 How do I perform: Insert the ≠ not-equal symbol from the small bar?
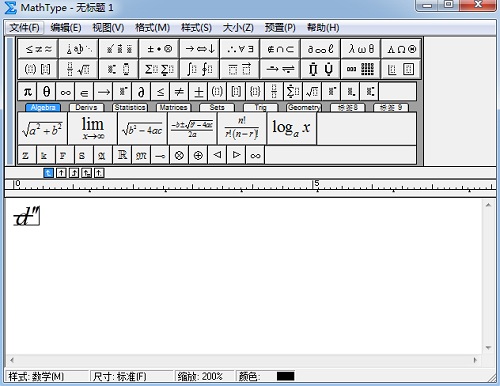179,91
